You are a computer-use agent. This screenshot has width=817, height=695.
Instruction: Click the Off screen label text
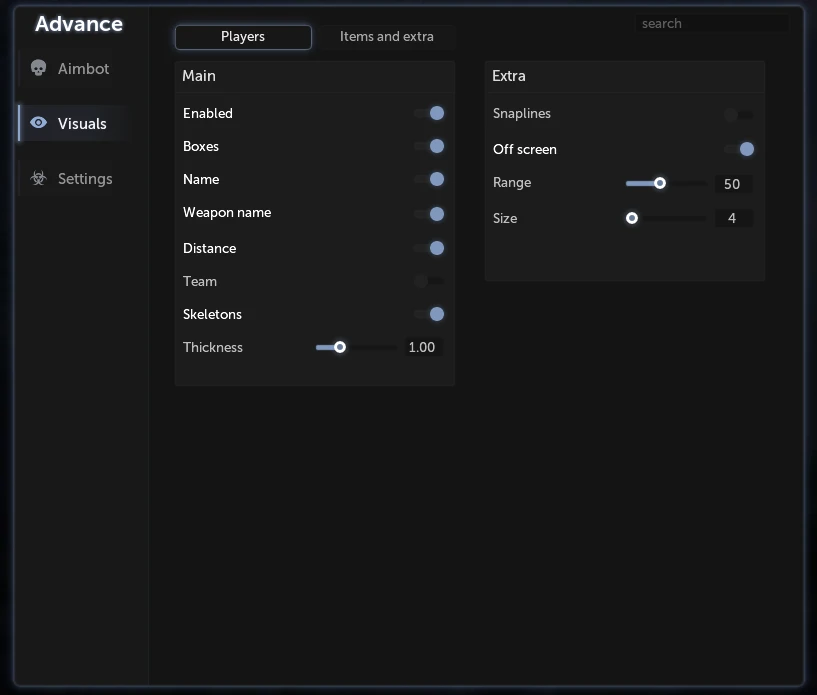point(525,150)
